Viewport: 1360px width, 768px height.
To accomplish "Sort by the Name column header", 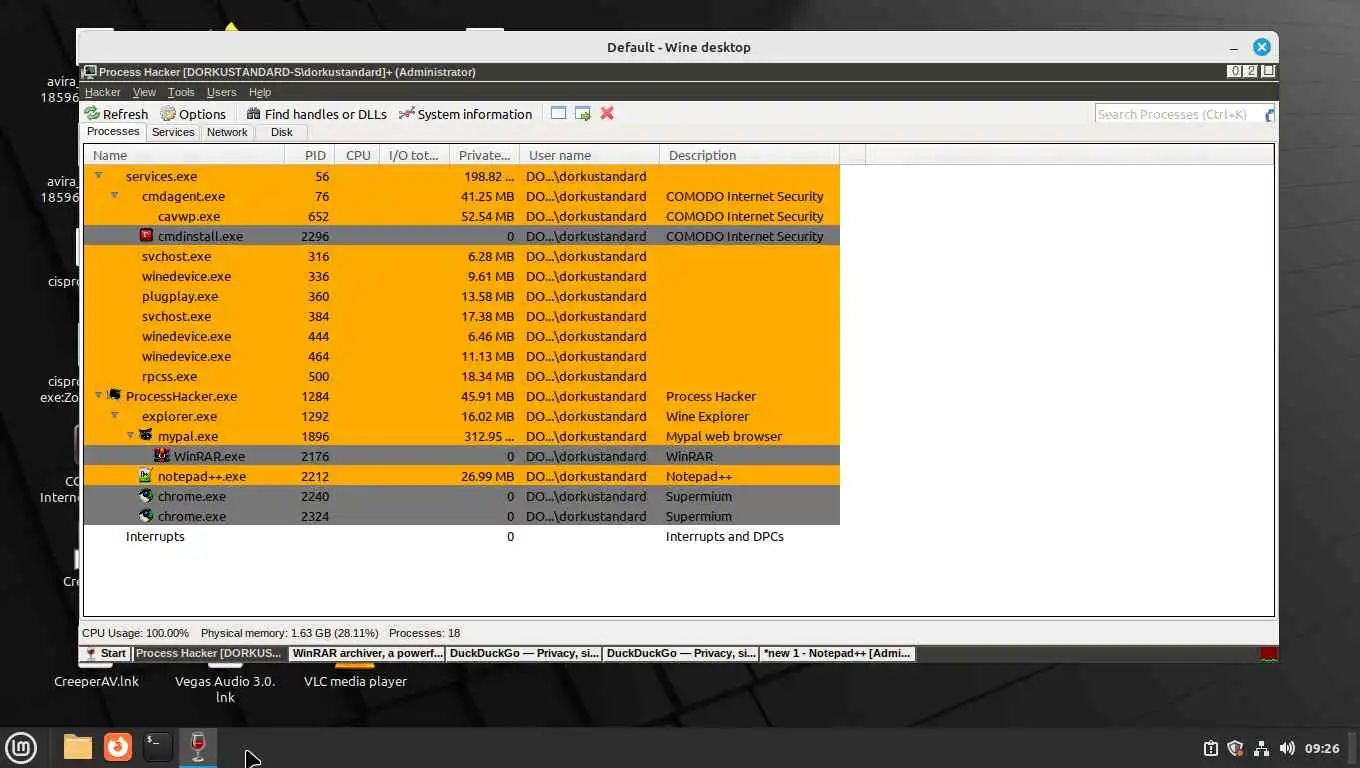I will 184,155.
